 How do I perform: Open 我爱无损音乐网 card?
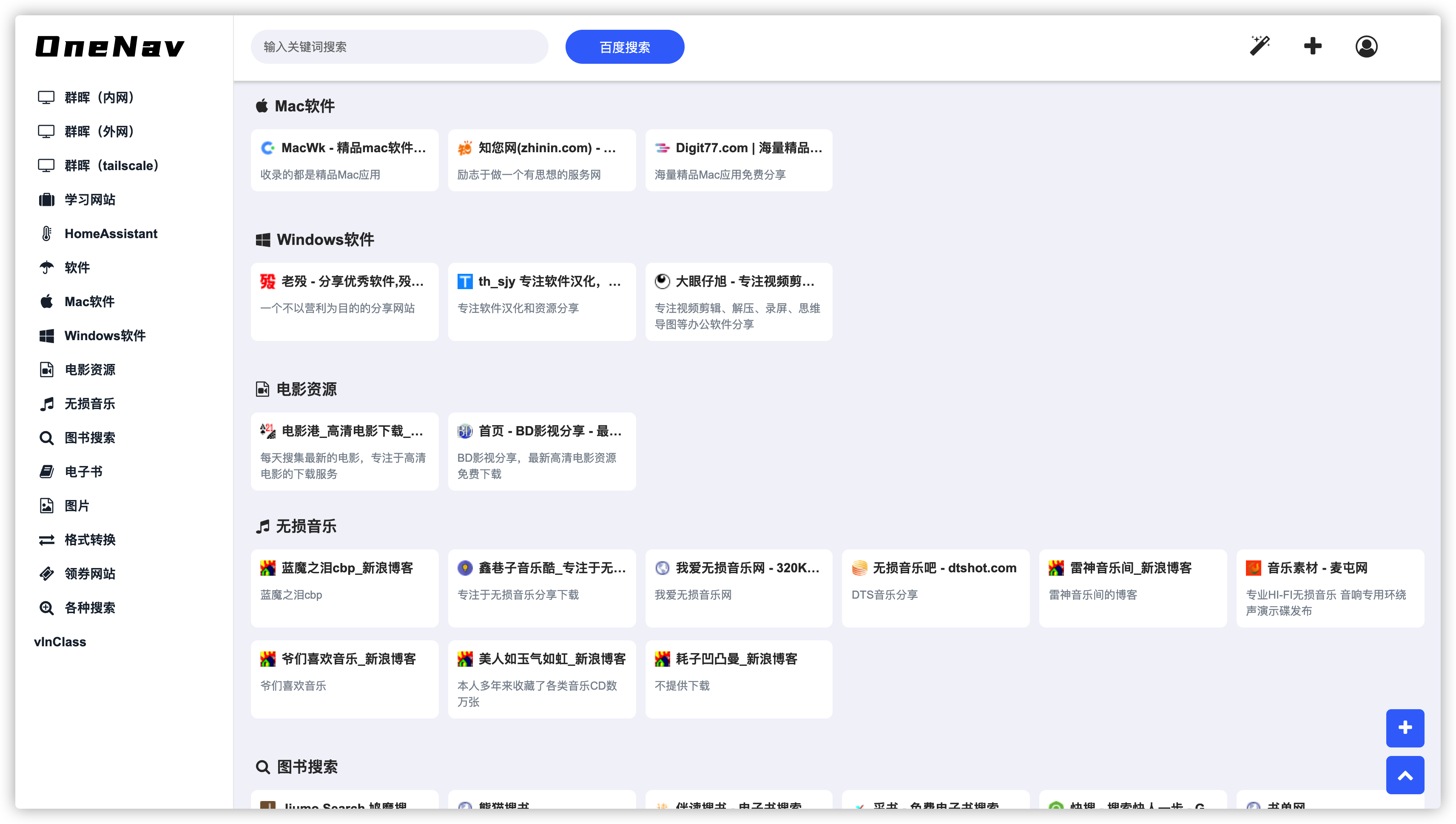(x=739, y=588)
